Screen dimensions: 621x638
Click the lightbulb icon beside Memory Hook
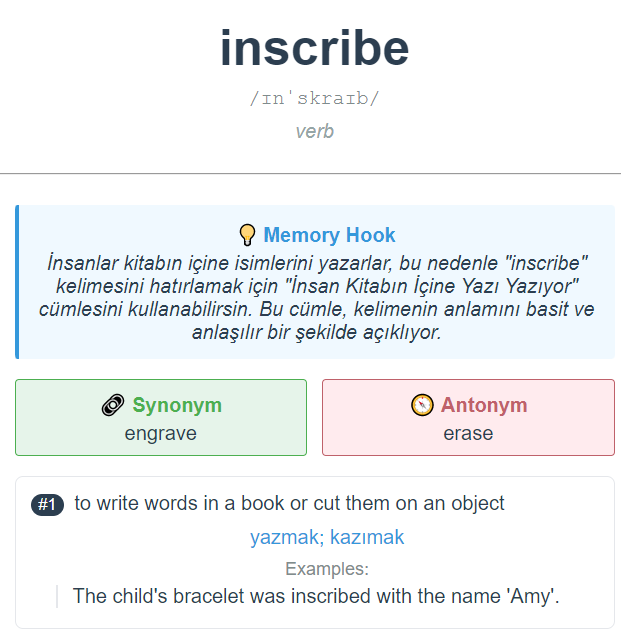[247, 235]
